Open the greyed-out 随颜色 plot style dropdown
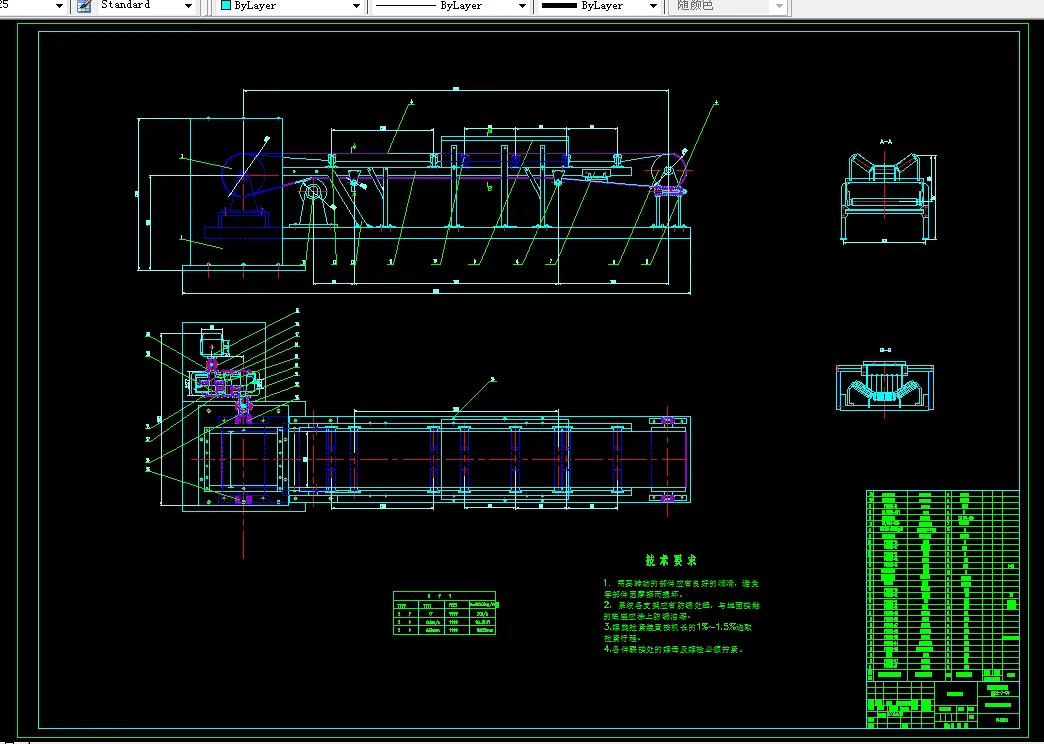Image resolution: width=1044 pixels, height=744 pixels. [728, 5]
